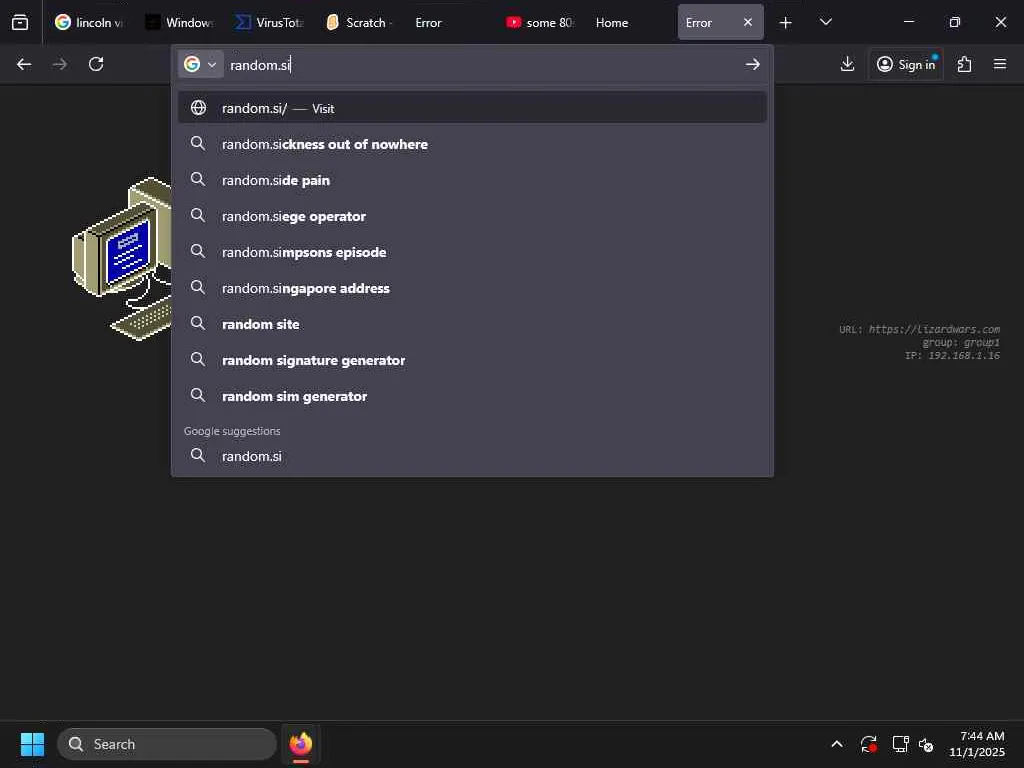Open the Windows Start menu
The image size is (1024, 768).
32,744
